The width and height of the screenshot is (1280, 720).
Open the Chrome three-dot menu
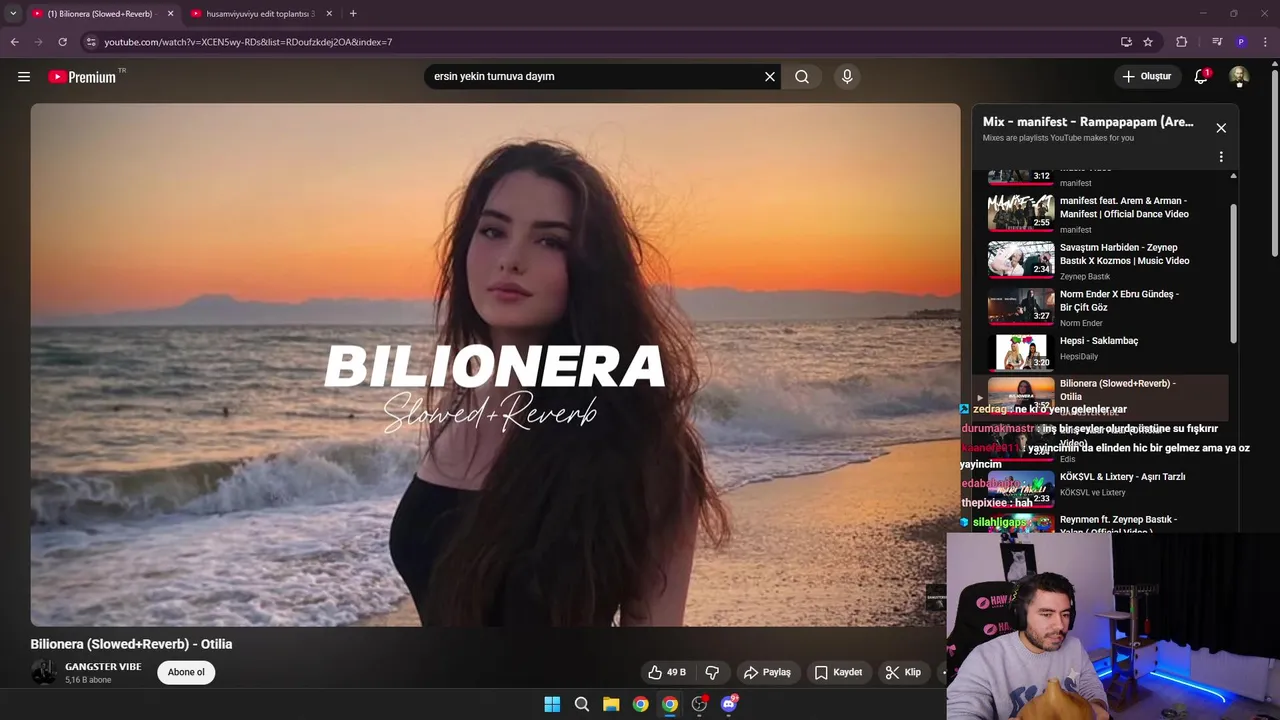click(1266, 42)
